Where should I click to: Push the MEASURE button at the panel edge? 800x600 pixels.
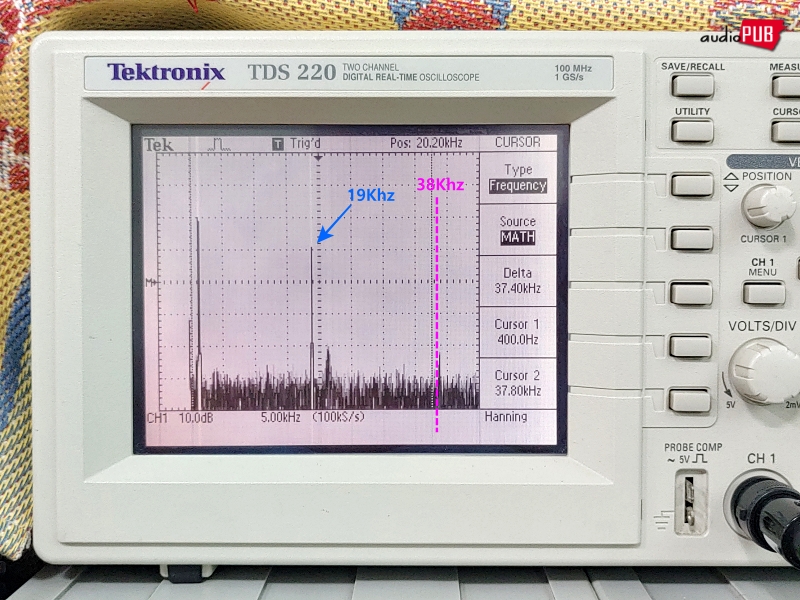[786, 85]
